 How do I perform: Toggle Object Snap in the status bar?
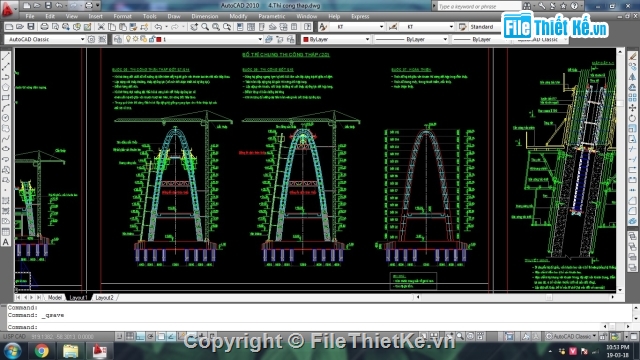point(162,336)
